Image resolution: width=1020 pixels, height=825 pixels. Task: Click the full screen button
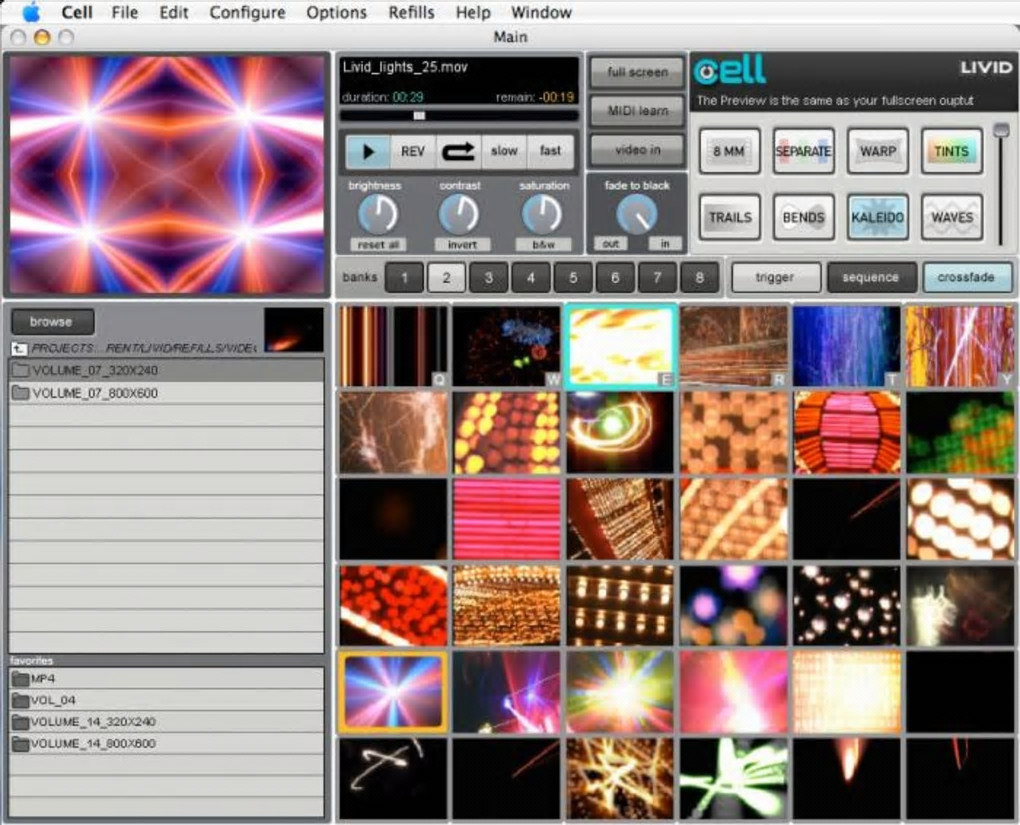(x=637, y=72)
